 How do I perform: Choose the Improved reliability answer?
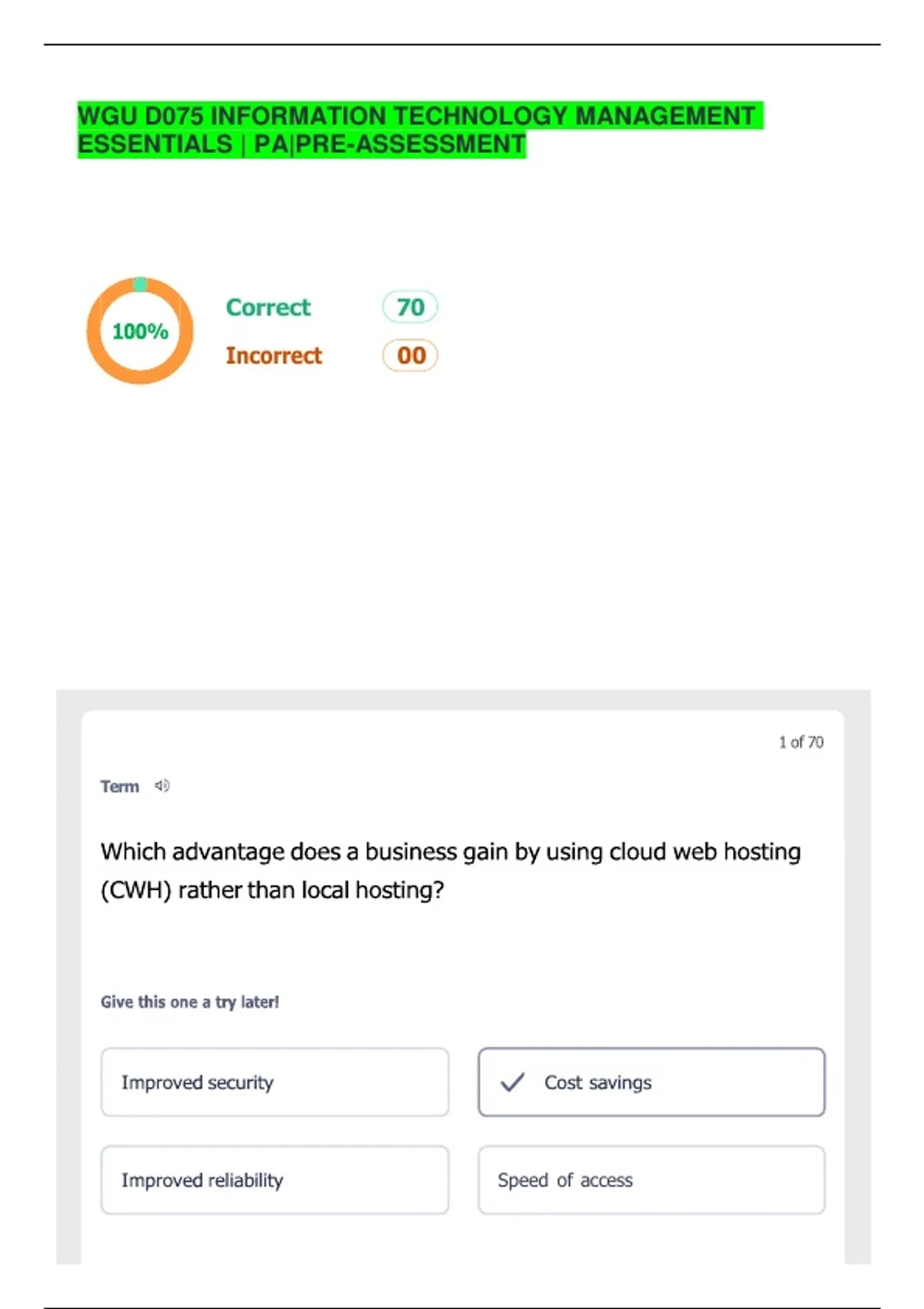(x=274, y=1180)
